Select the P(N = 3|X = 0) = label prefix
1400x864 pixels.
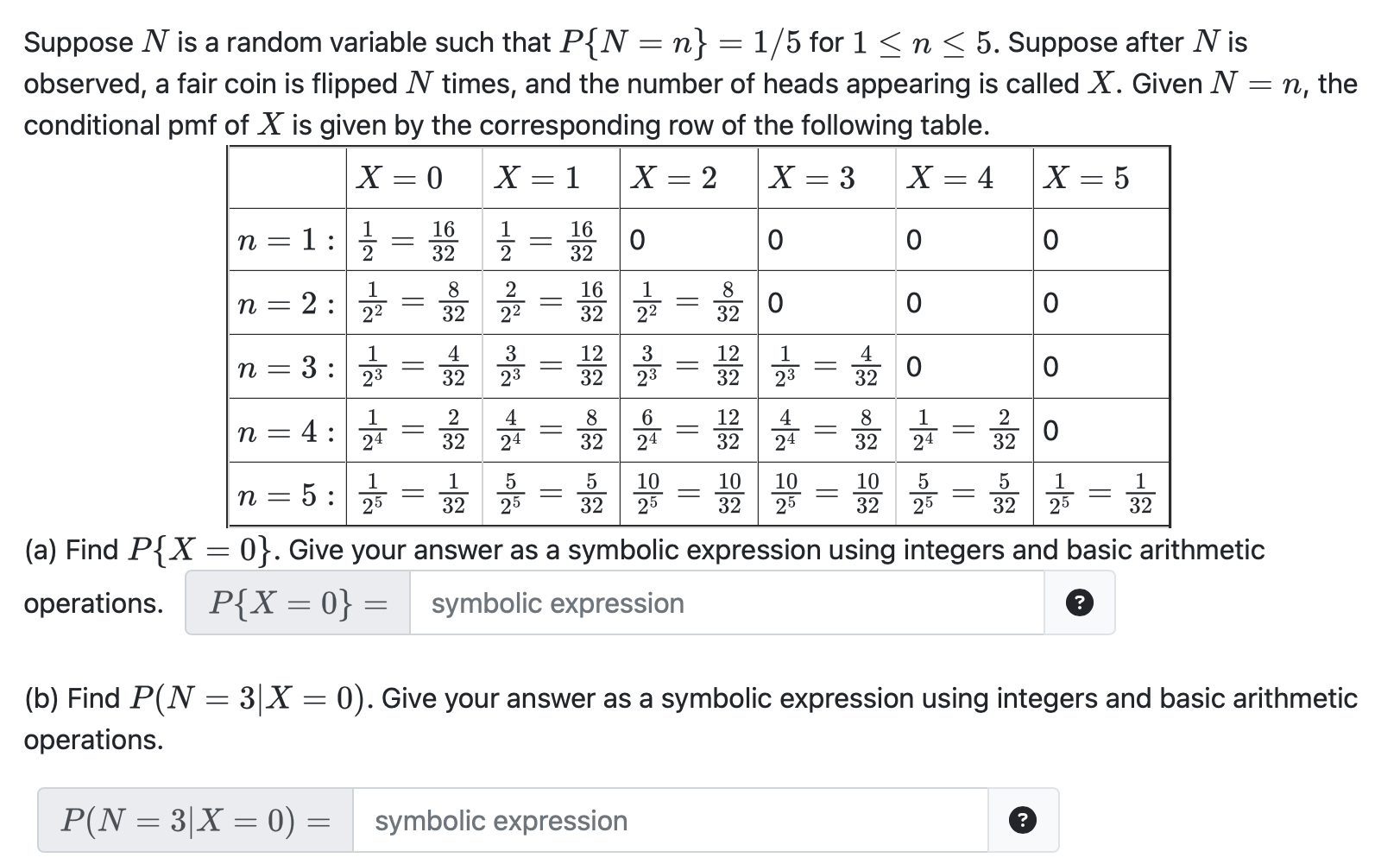(196, 820)
